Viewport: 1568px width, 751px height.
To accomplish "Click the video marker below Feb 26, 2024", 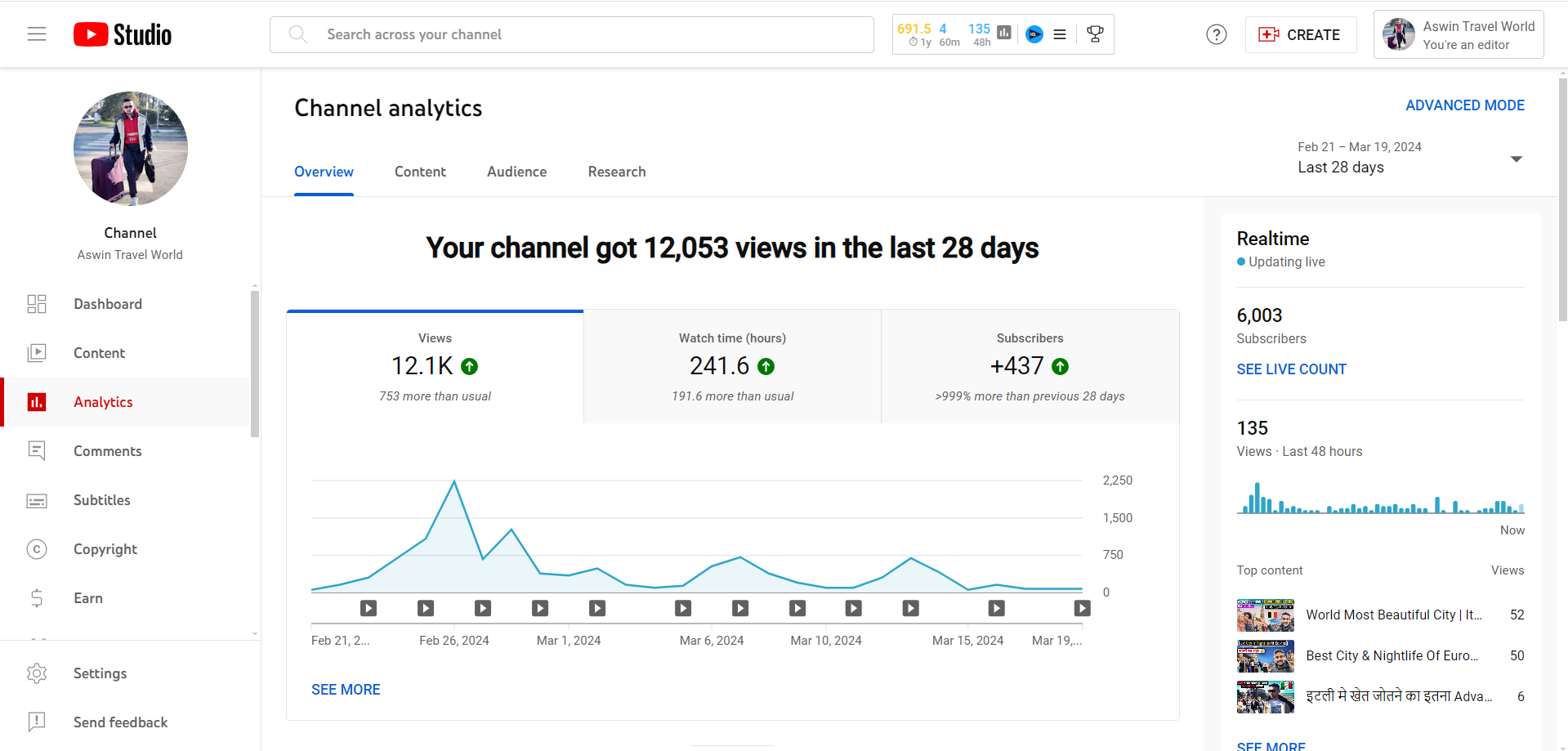I will coord(426,608).
